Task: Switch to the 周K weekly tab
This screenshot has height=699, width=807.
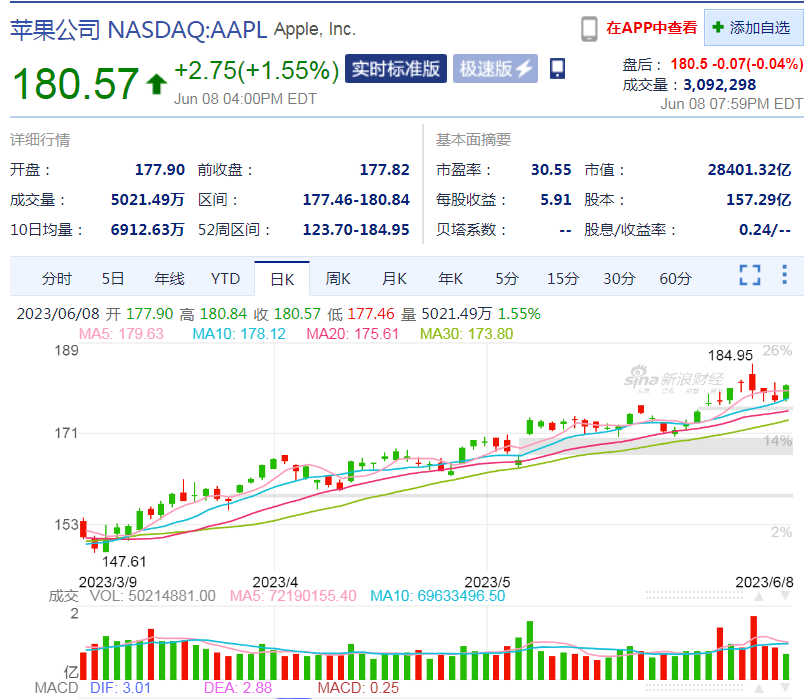Action: [x=338, y=278]
